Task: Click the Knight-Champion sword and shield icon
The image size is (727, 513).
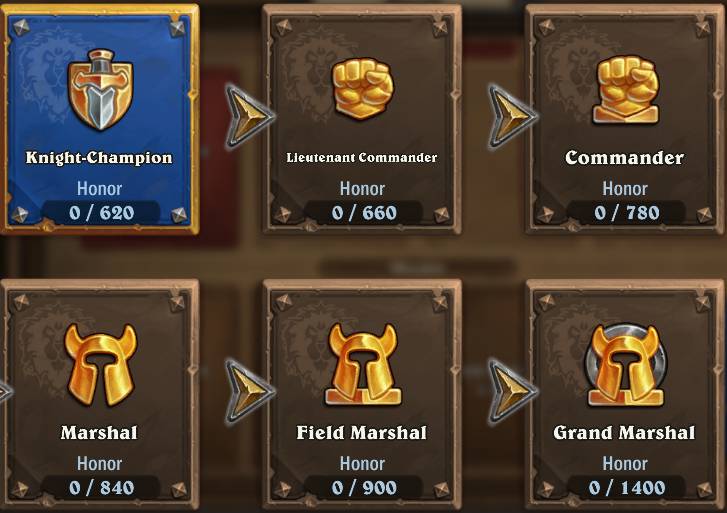Action: [x=100, y=89]
